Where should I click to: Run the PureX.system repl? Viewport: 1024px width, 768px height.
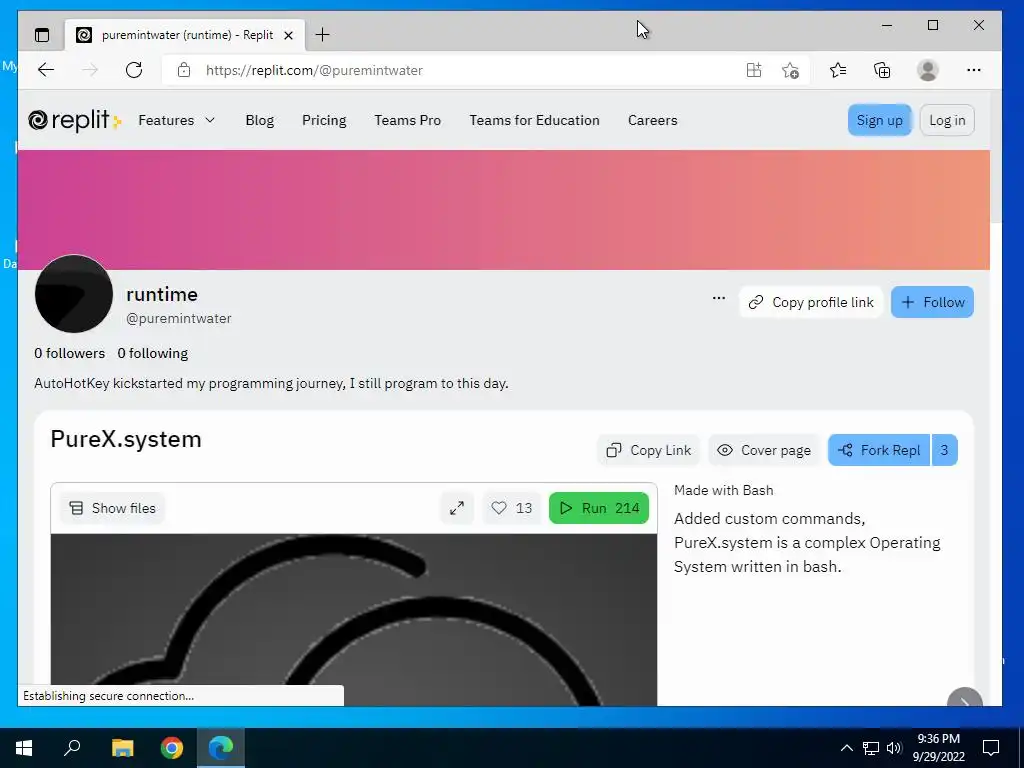(x=599, y=508)
